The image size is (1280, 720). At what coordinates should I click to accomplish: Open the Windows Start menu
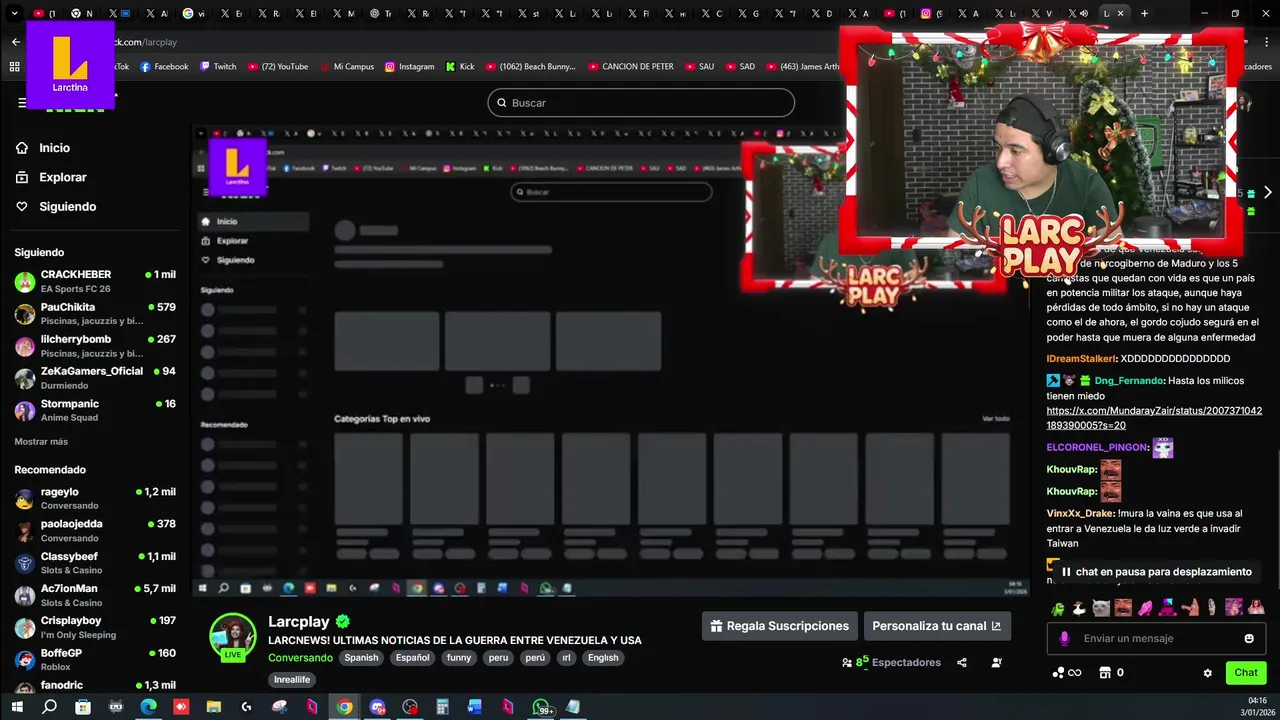16,707
